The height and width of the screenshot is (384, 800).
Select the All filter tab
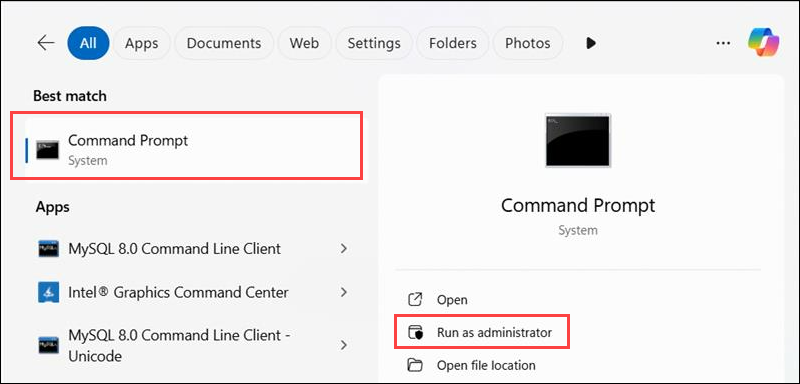(x=88, y=43)
